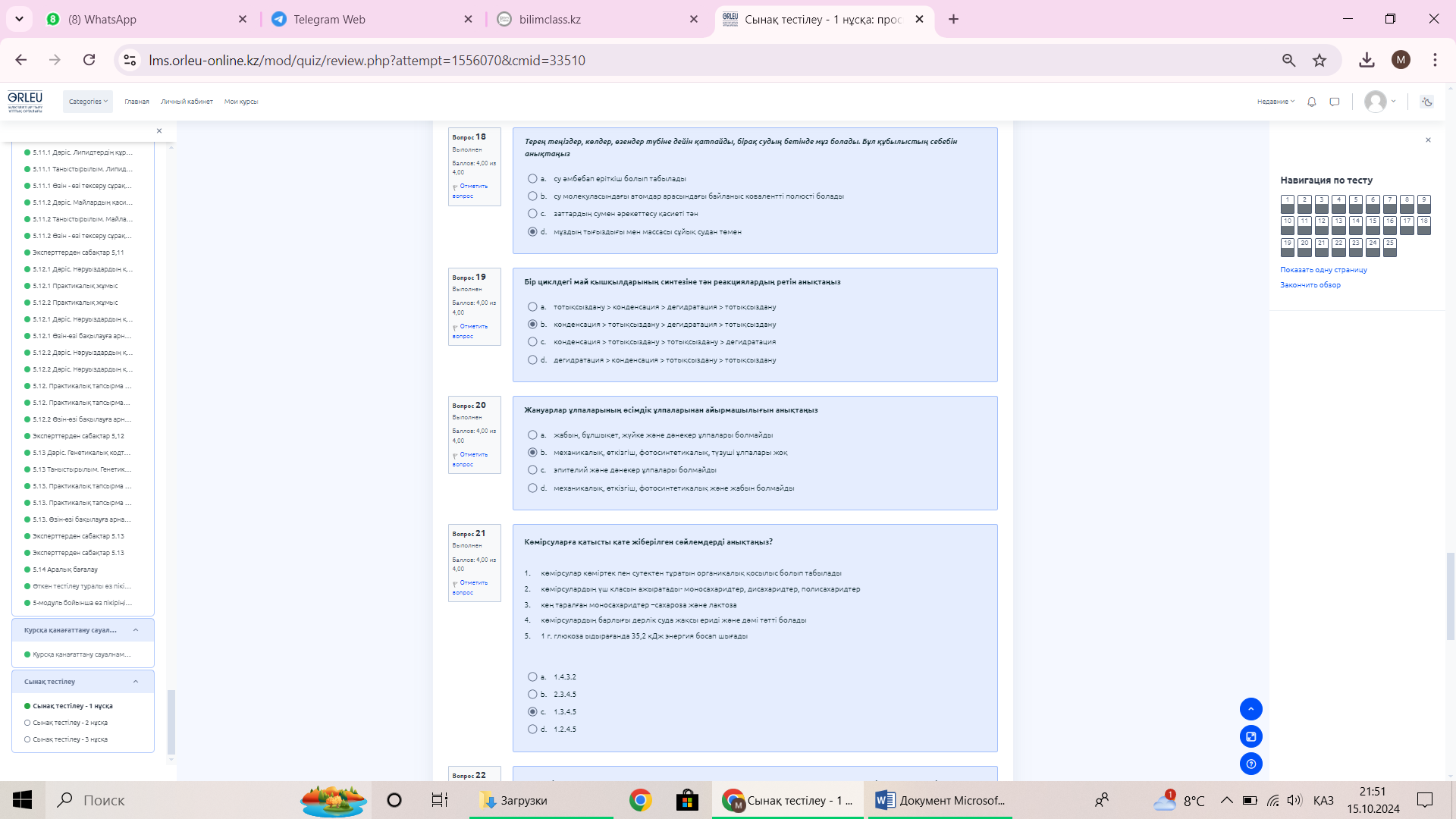The image size is (1456, 819).
Task: Collapse the Сынақ тестілеу section
Action: (136, 682)
